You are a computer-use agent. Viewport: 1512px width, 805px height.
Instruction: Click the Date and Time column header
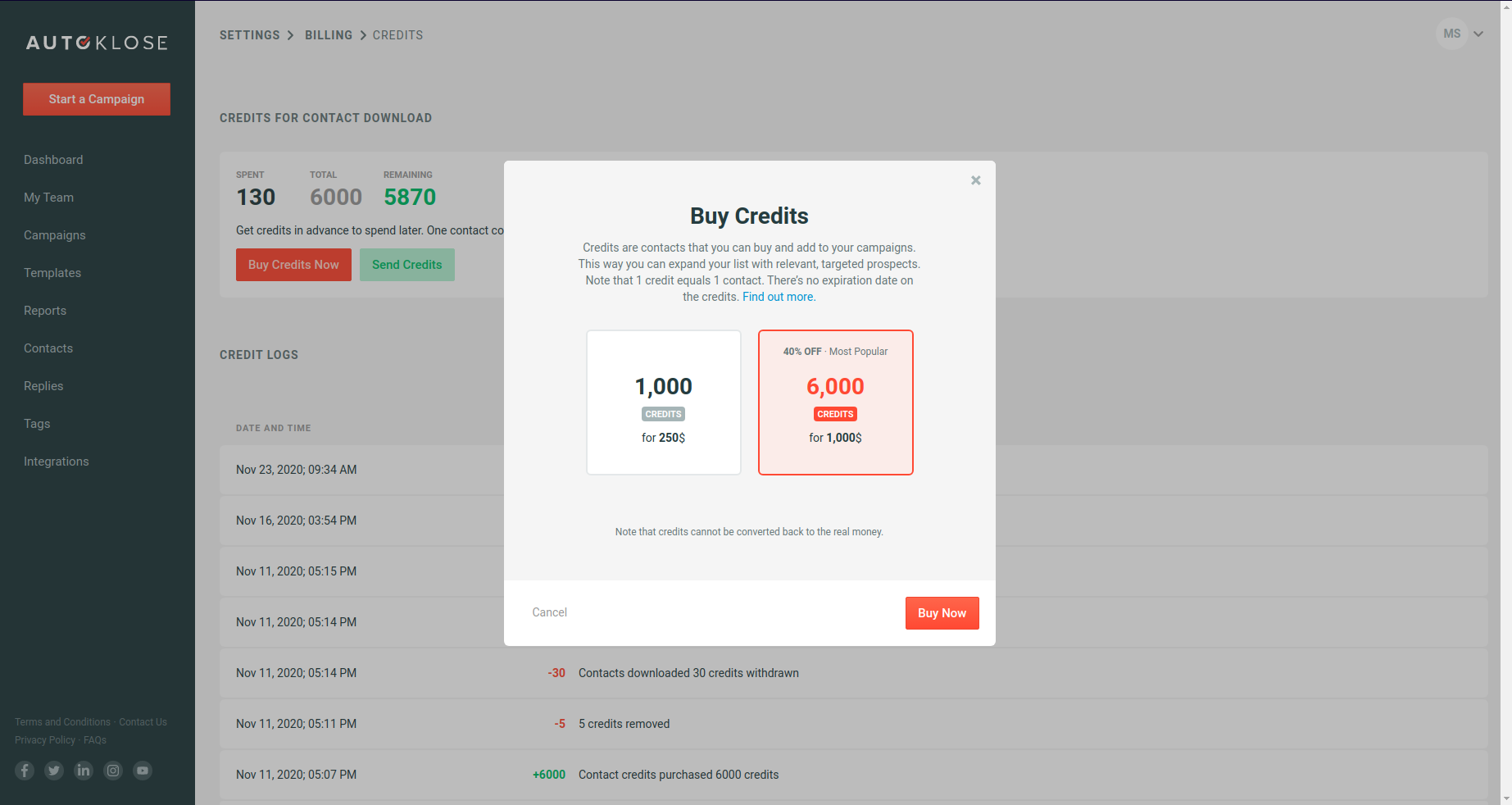[274, 428]
